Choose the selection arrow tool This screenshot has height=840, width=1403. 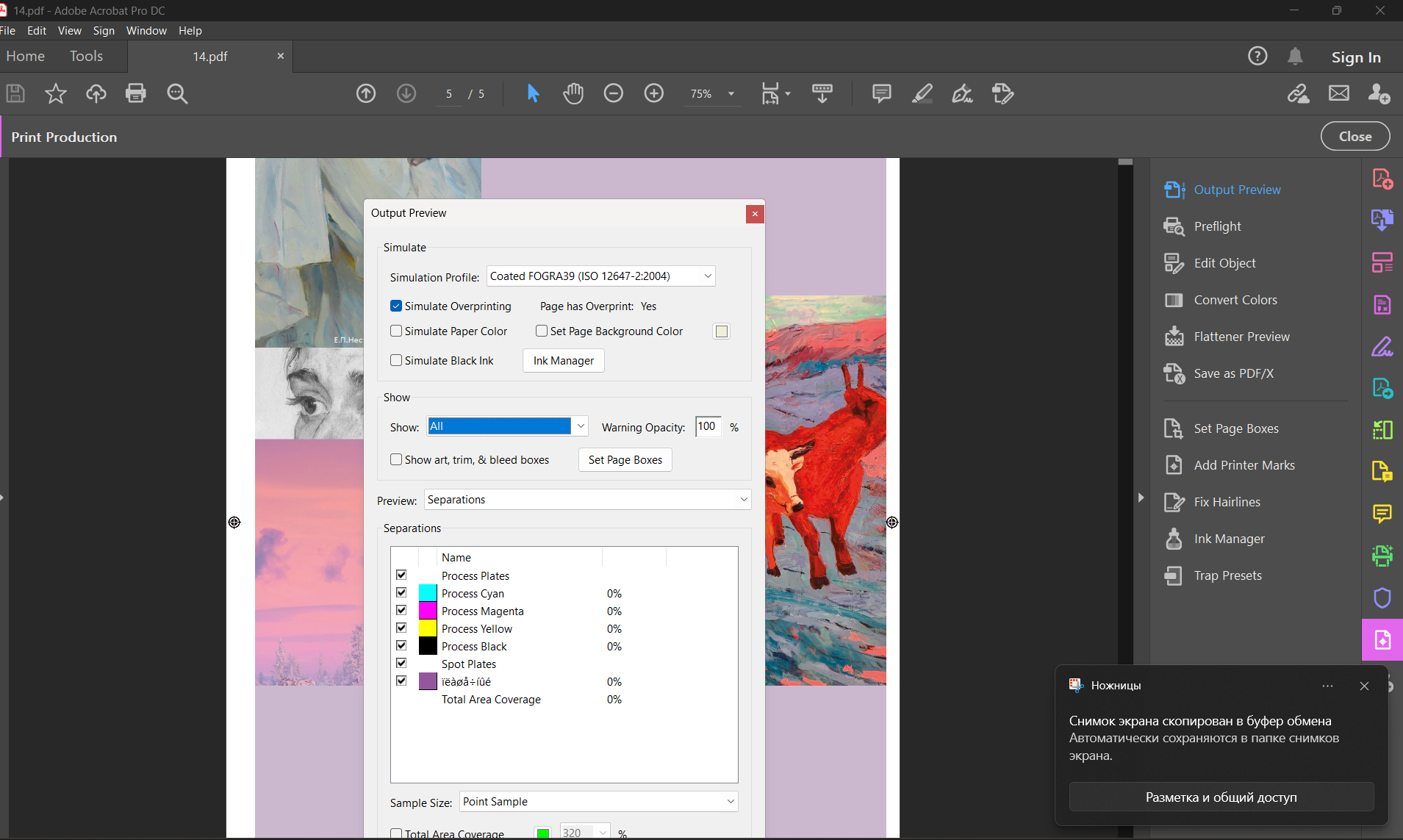pos(534,93)
